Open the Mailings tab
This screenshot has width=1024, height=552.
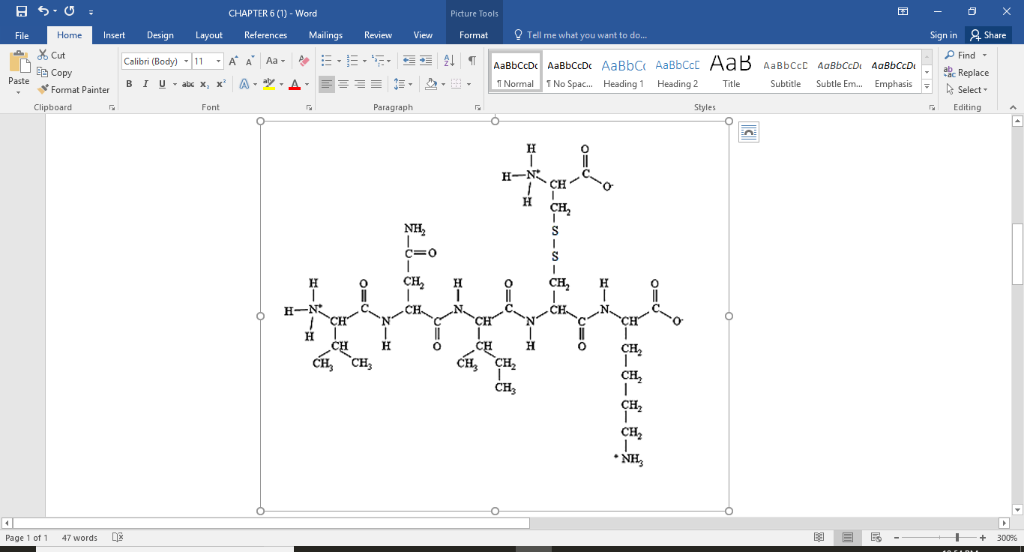tap(325, 35)
